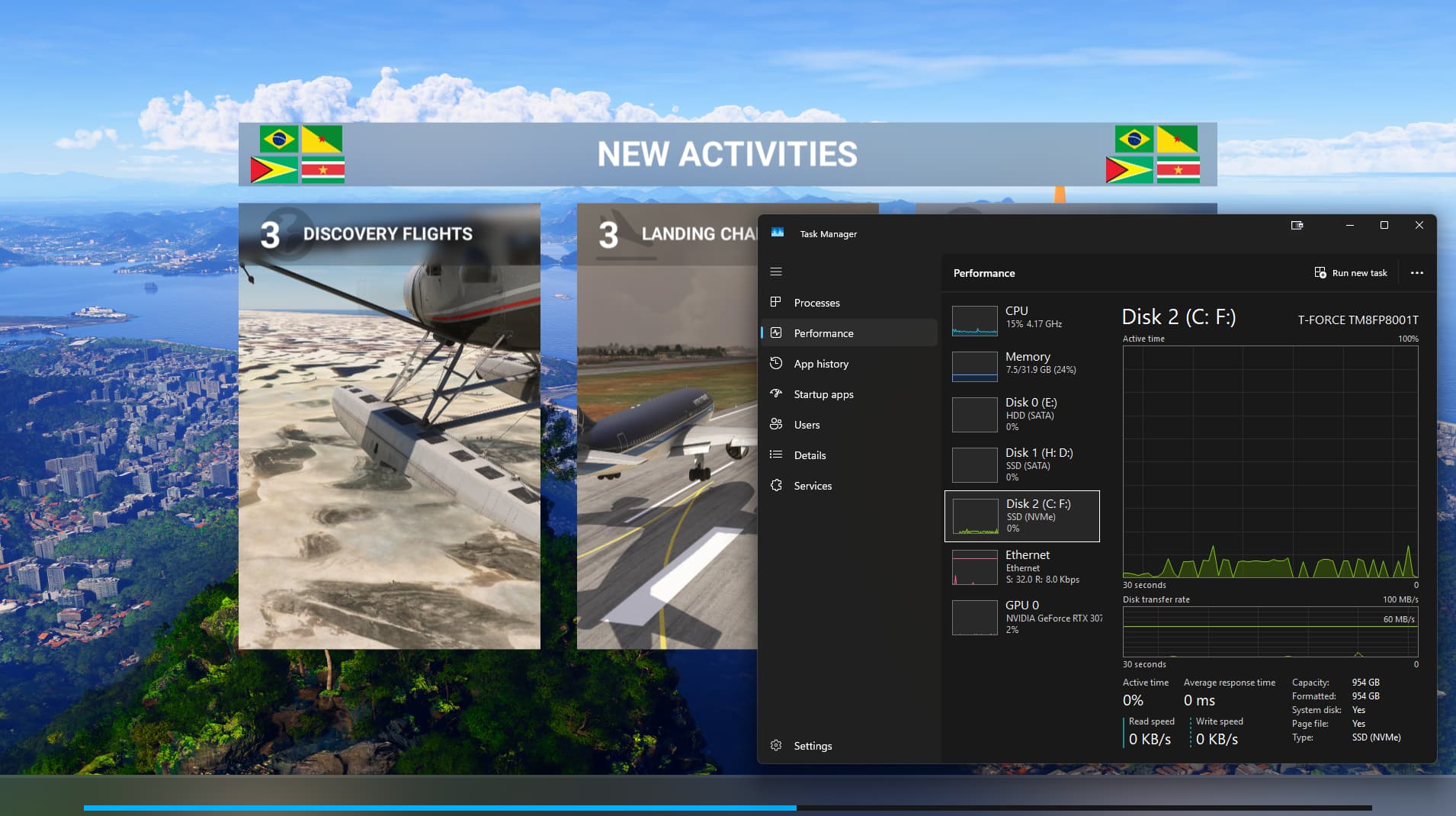The image size is (1456, 816).
Task: Click the Startup apps gauge icon
Action: click(x=776, y=394)
